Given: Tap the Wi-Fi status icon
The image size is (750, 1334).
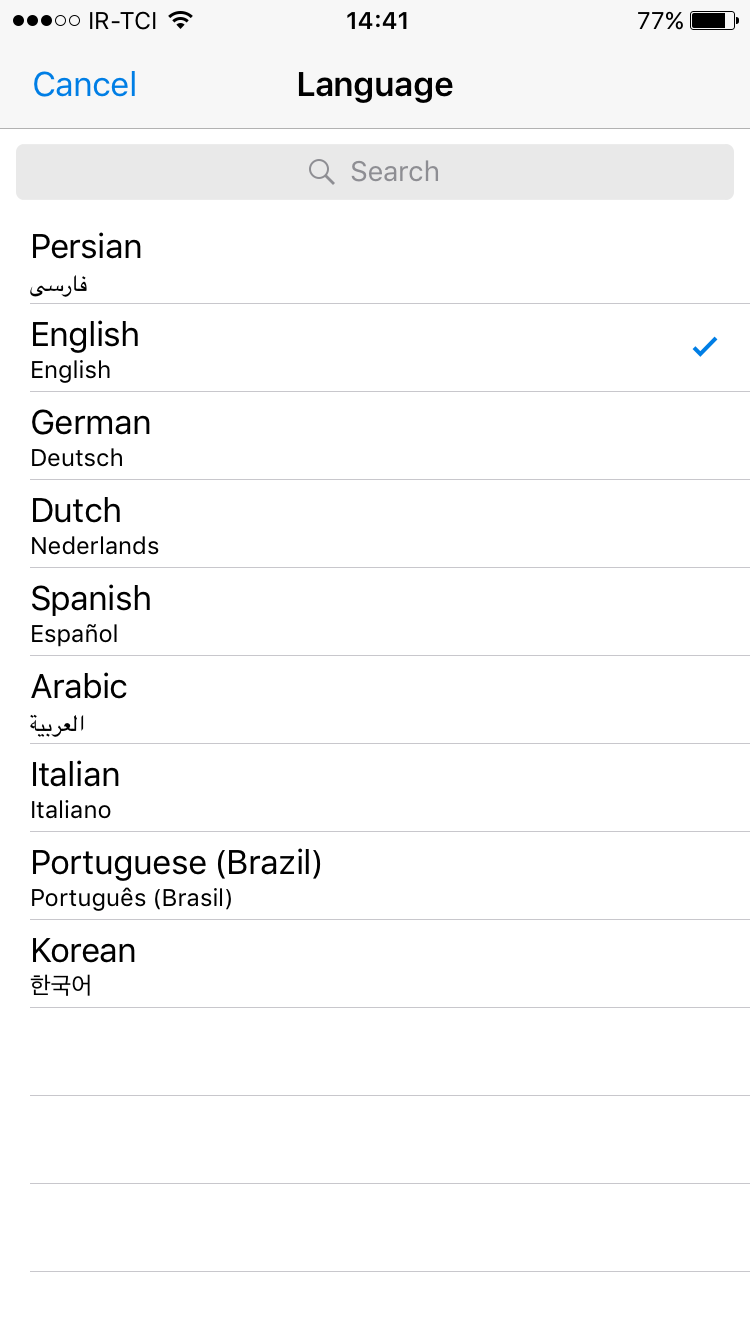Looking at the screenshot, I should [181, 21].
